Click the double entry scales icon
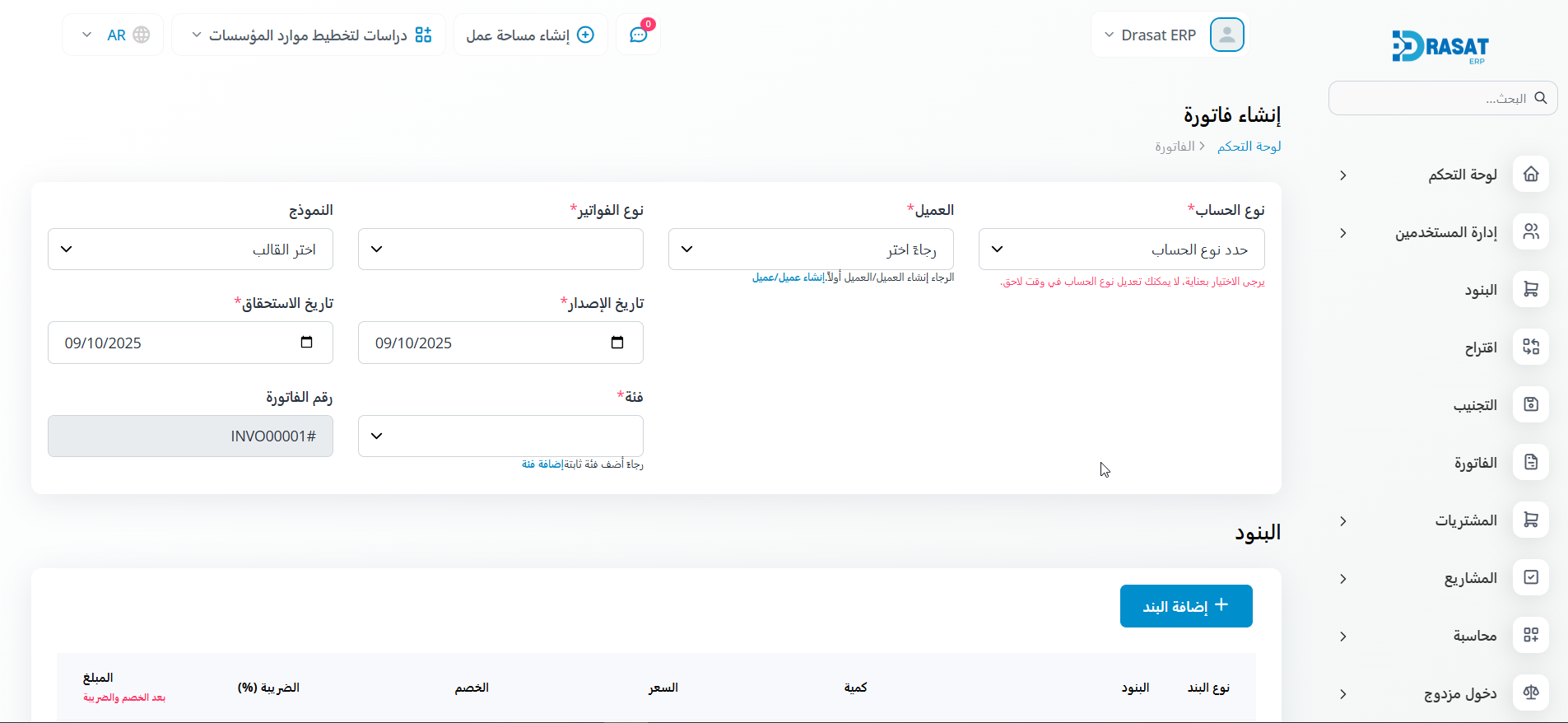 [1530, 693]
